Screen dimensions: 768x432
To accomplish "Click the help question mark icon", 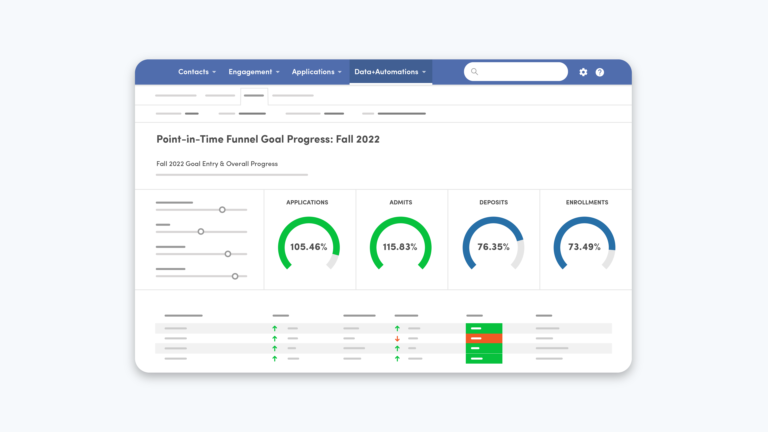I will (600, 72).
